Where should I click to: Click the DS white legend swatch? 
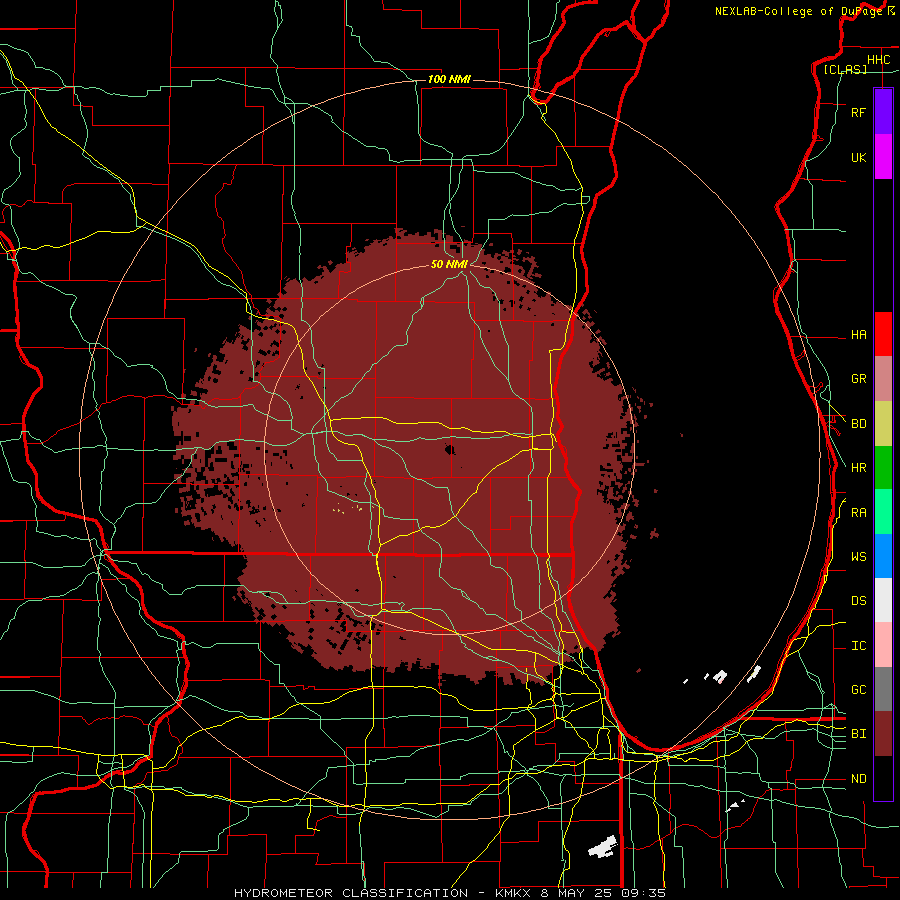[883, 600]
